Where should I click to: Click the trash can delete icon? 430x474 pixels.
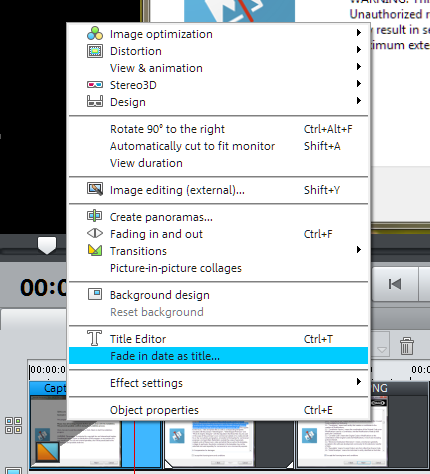click(x=407, y=346)
